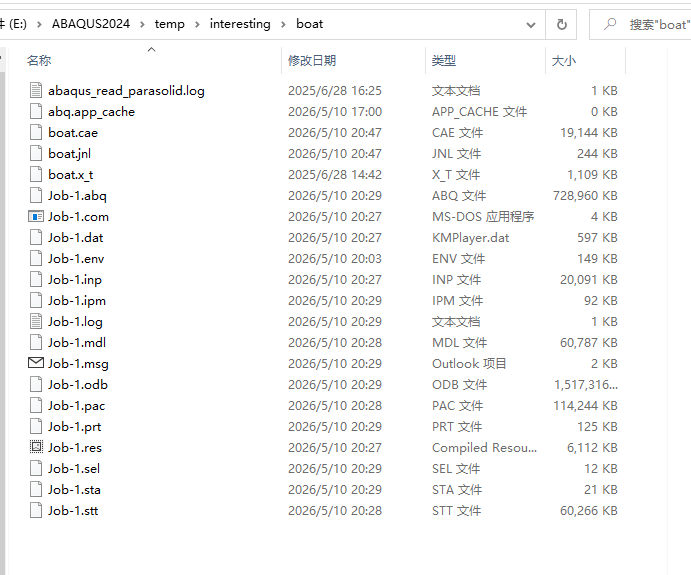This screenshot has width=691, height=575.
Task: Expand chevron after interesting in path
Action: pyautogui.click(x=283, y=24)
